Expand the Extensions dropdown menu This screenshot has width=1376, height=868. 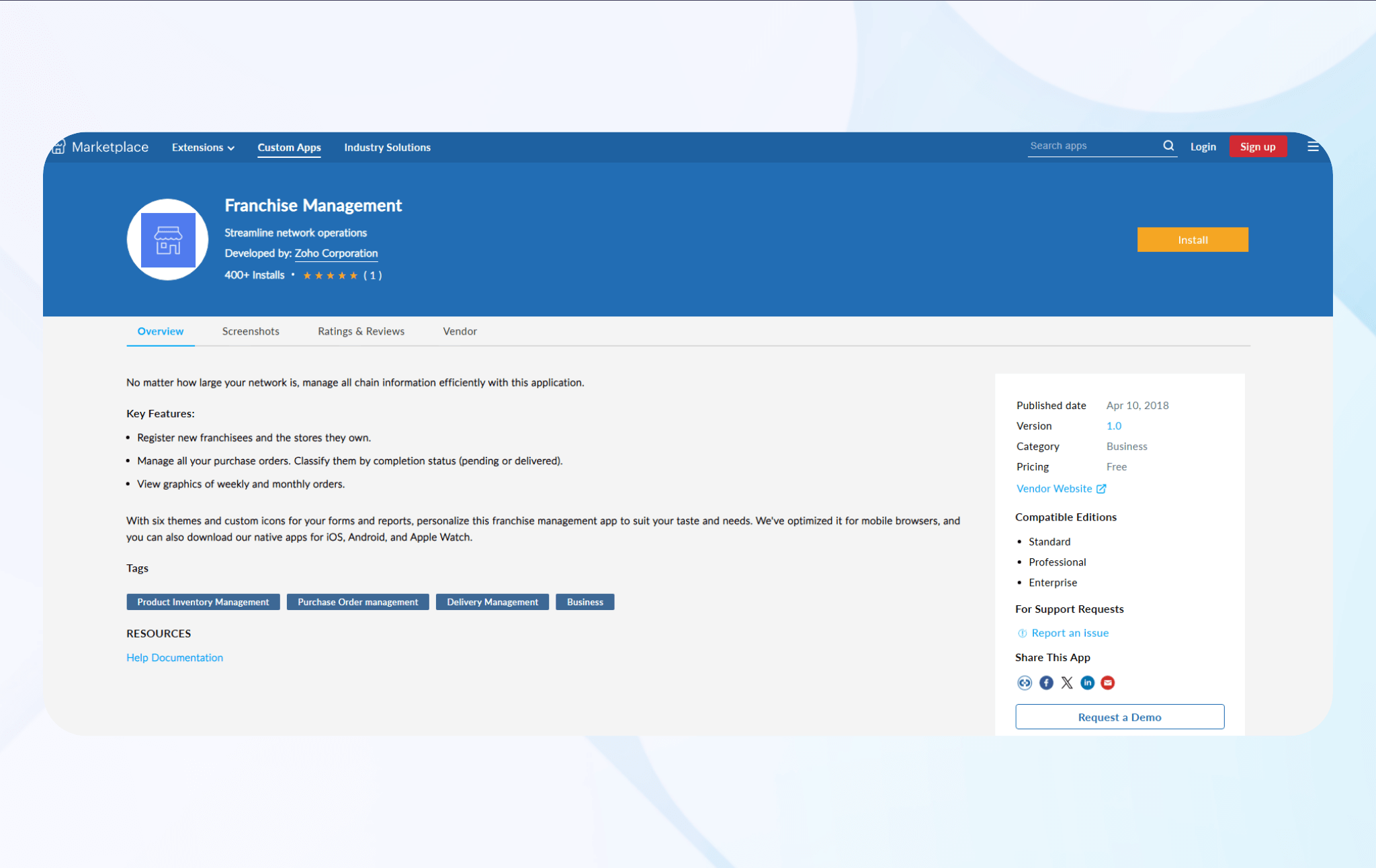coord(203,147)
